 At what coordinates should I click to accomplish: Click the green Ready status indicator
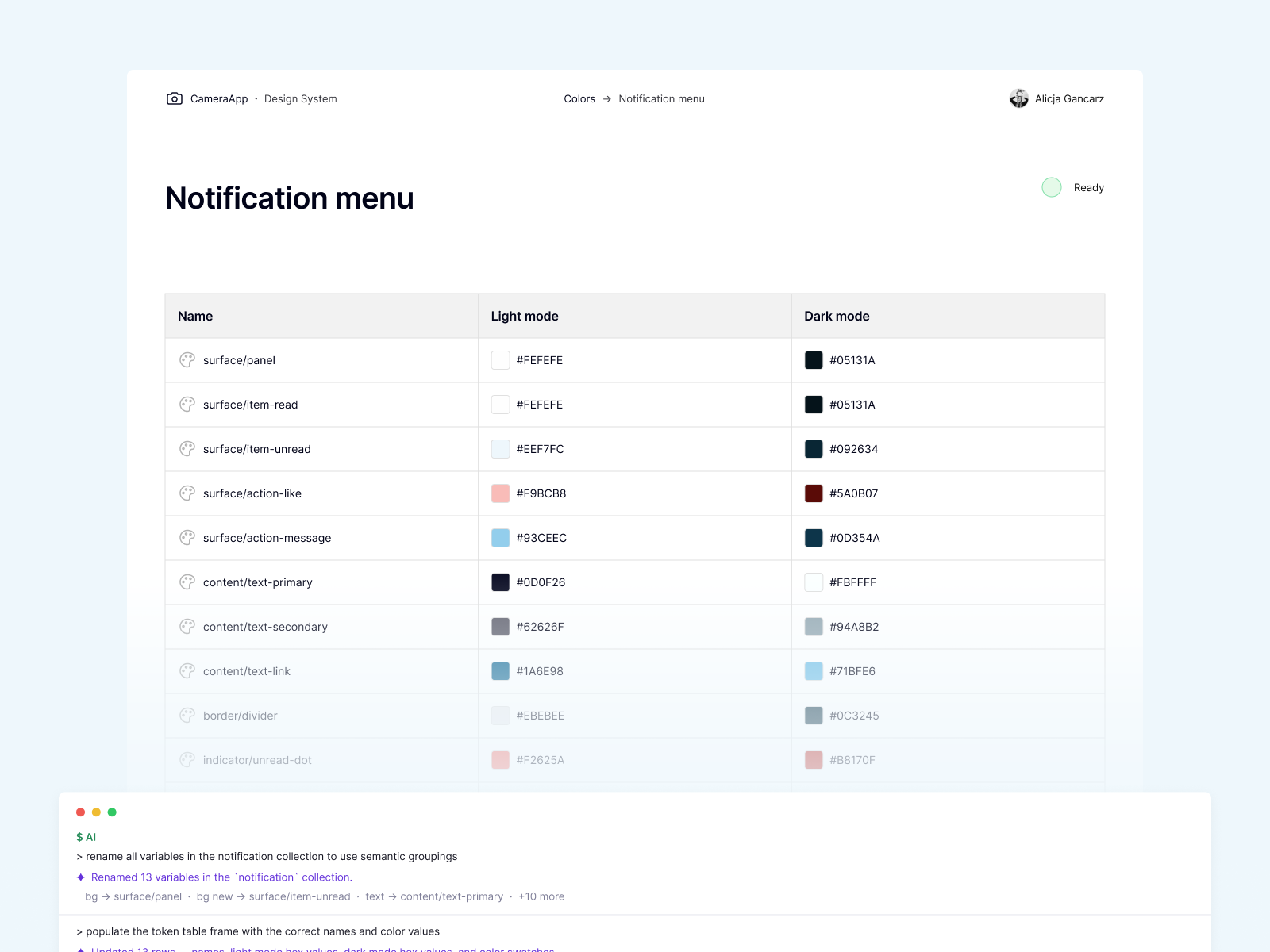tap(1051, 187)
